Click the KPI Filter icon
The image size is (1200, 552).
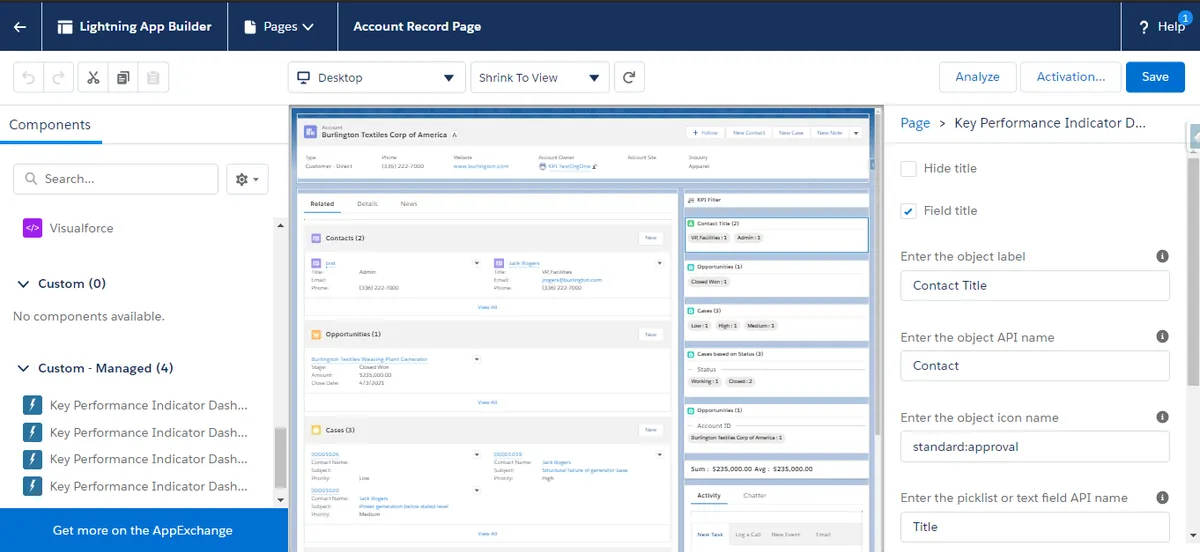click(x=690, y=200)
